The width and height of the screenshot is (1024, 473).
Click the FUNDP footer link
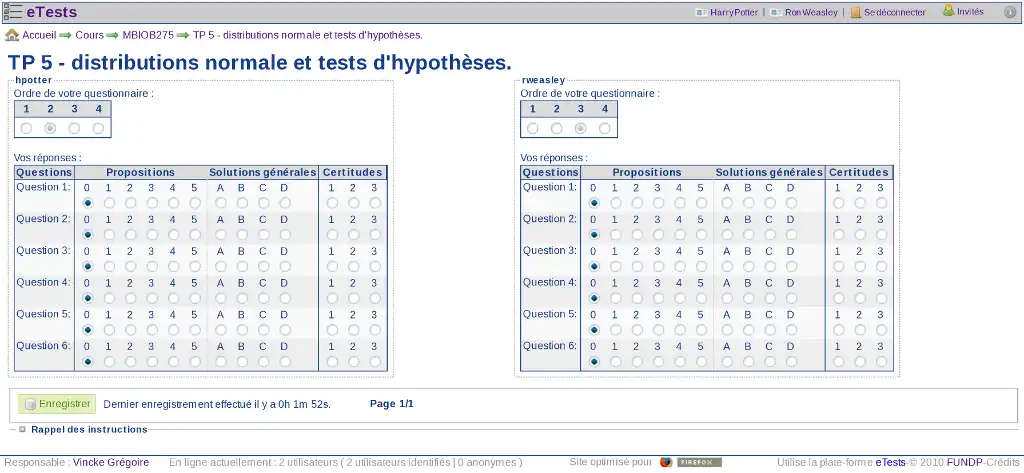pyautogui.click(x=965, y=463)
